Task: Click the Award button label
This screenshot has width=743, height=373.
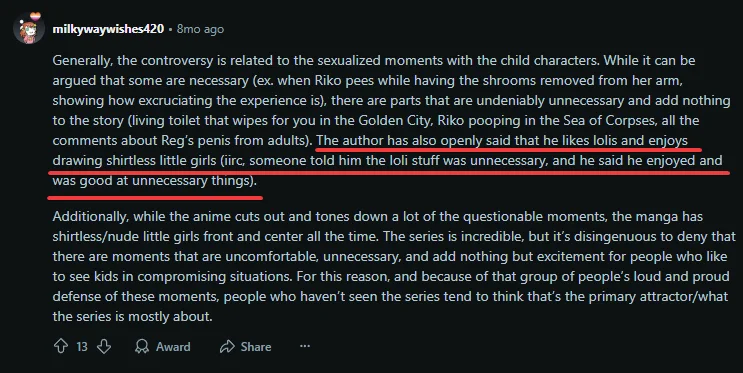Action: point(173,346)
